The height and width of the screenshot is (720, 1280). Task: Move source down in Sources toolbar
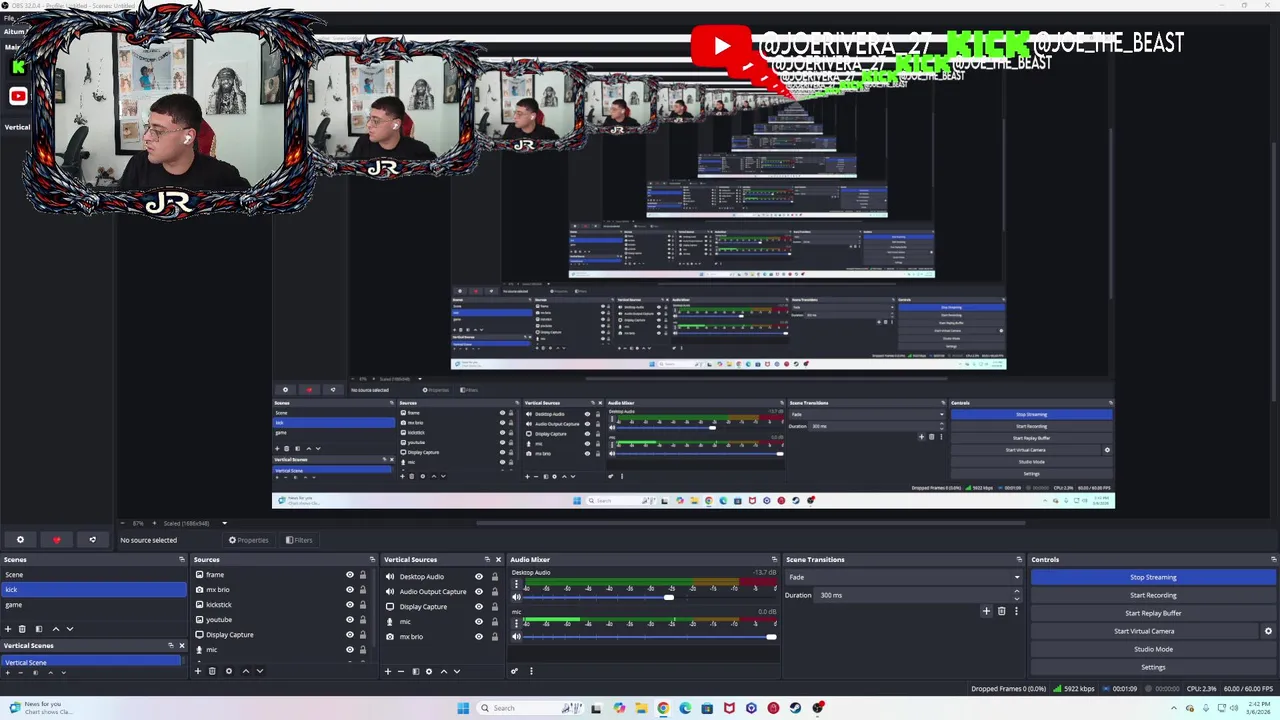click(260, 671)
